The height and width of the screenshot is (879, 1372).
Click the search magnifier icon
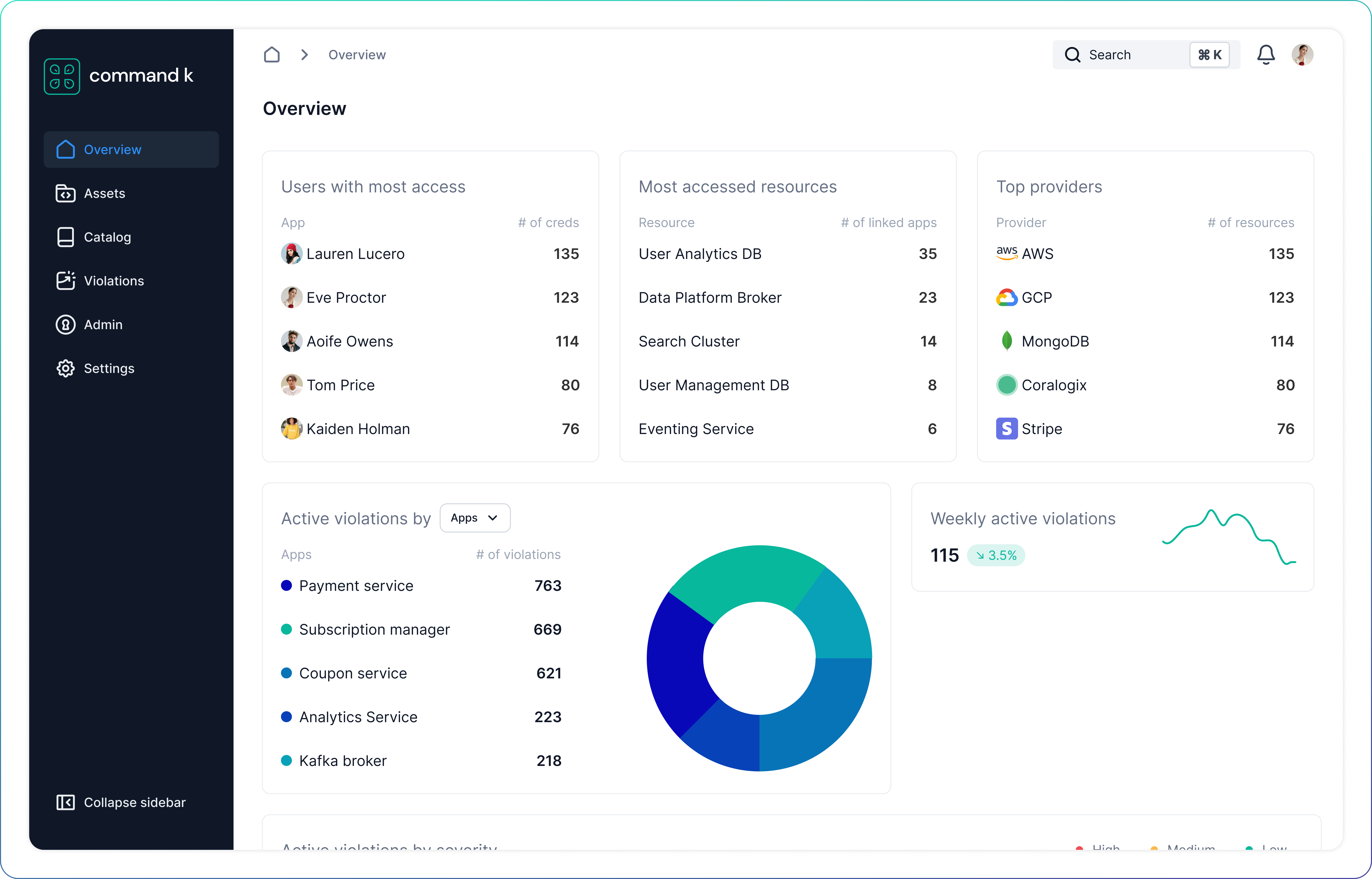[x=1073, y=55]
